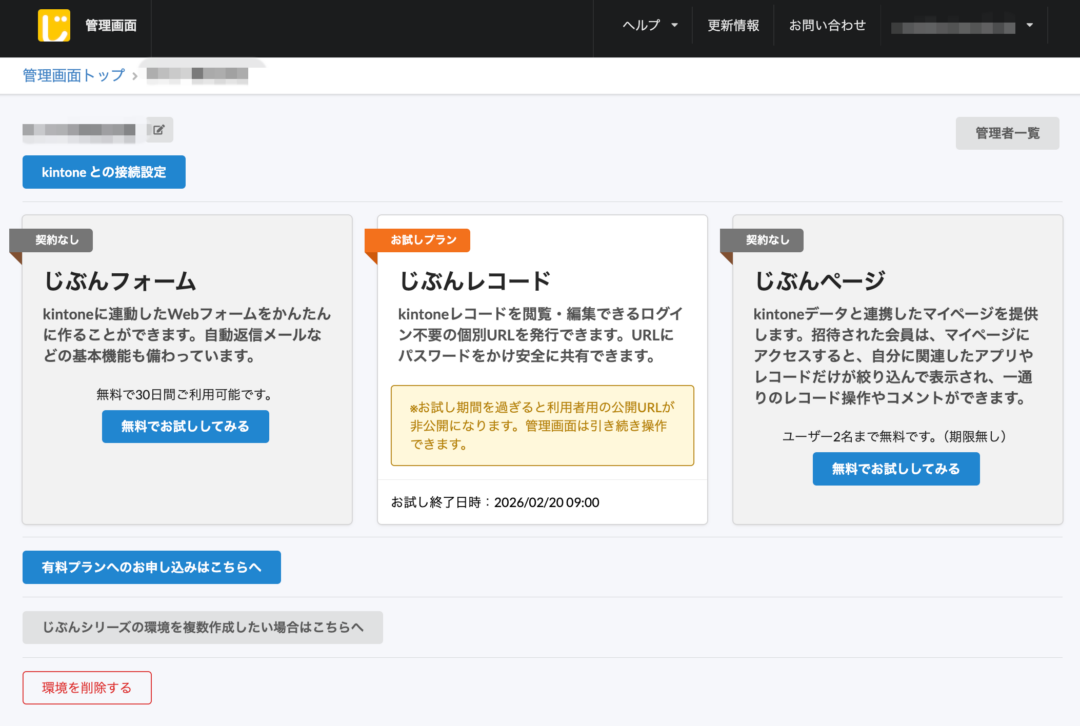Image resolution: width=1080 pixels, height=726 pixels.
Task: Click the trial expiration notice box
Action: (x=542, y=427)
